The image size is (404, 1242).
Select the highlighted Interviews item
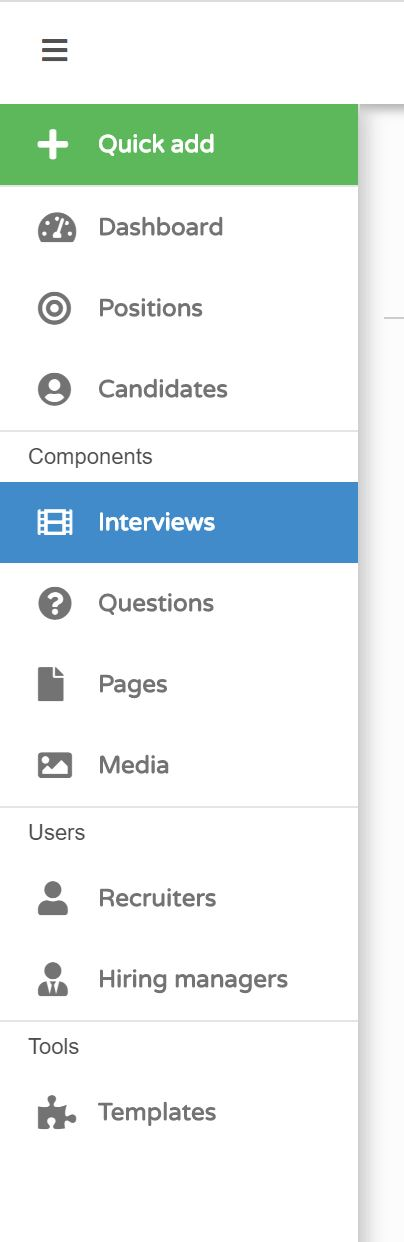point(179,522)
